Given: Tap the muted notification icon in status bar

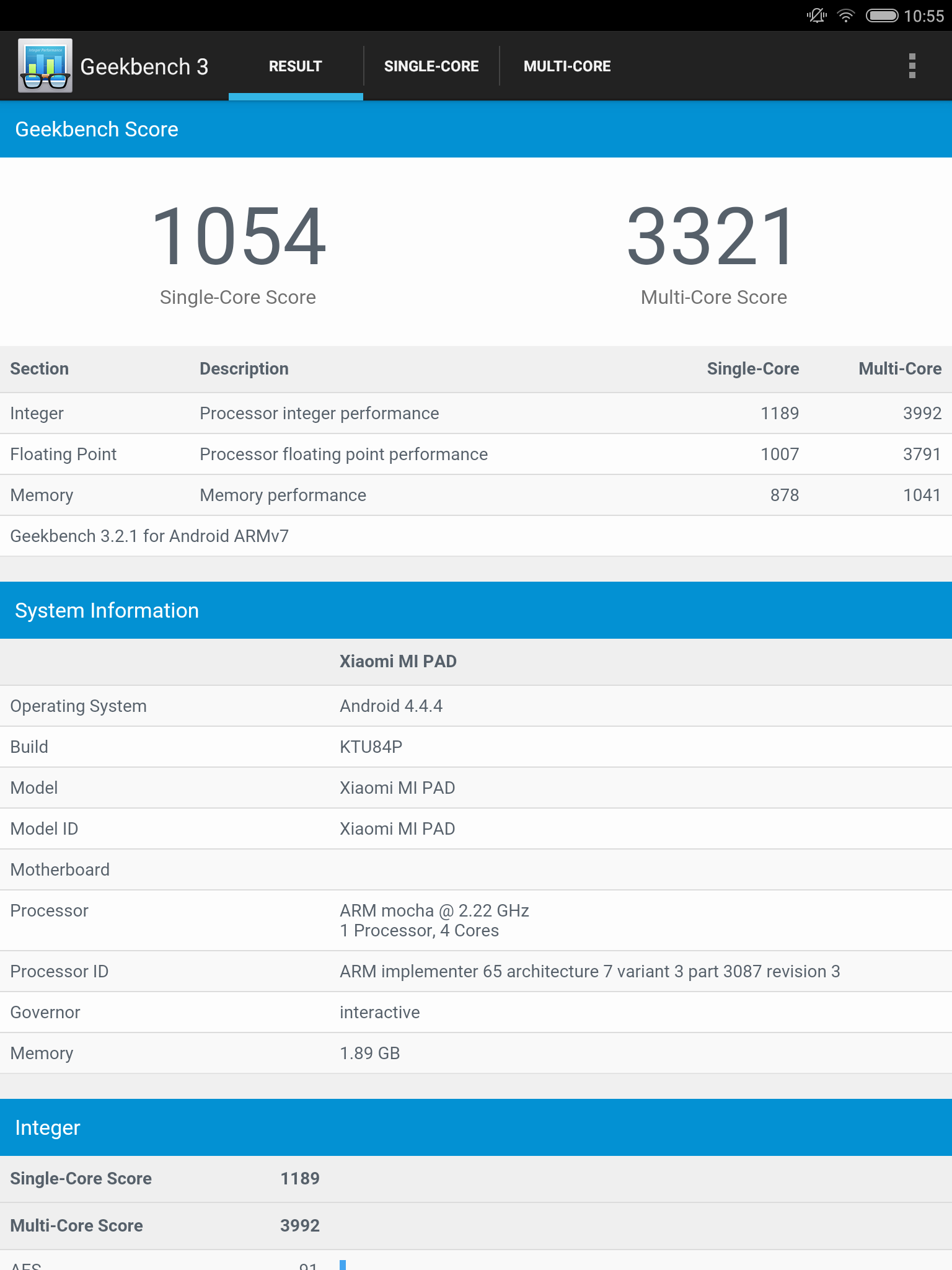Looking at the screenshot, I should pos(817,16).
